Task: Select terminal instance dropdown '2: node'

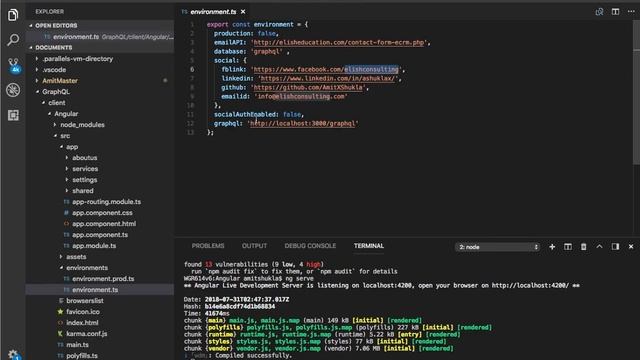Action: coord(497,247)
